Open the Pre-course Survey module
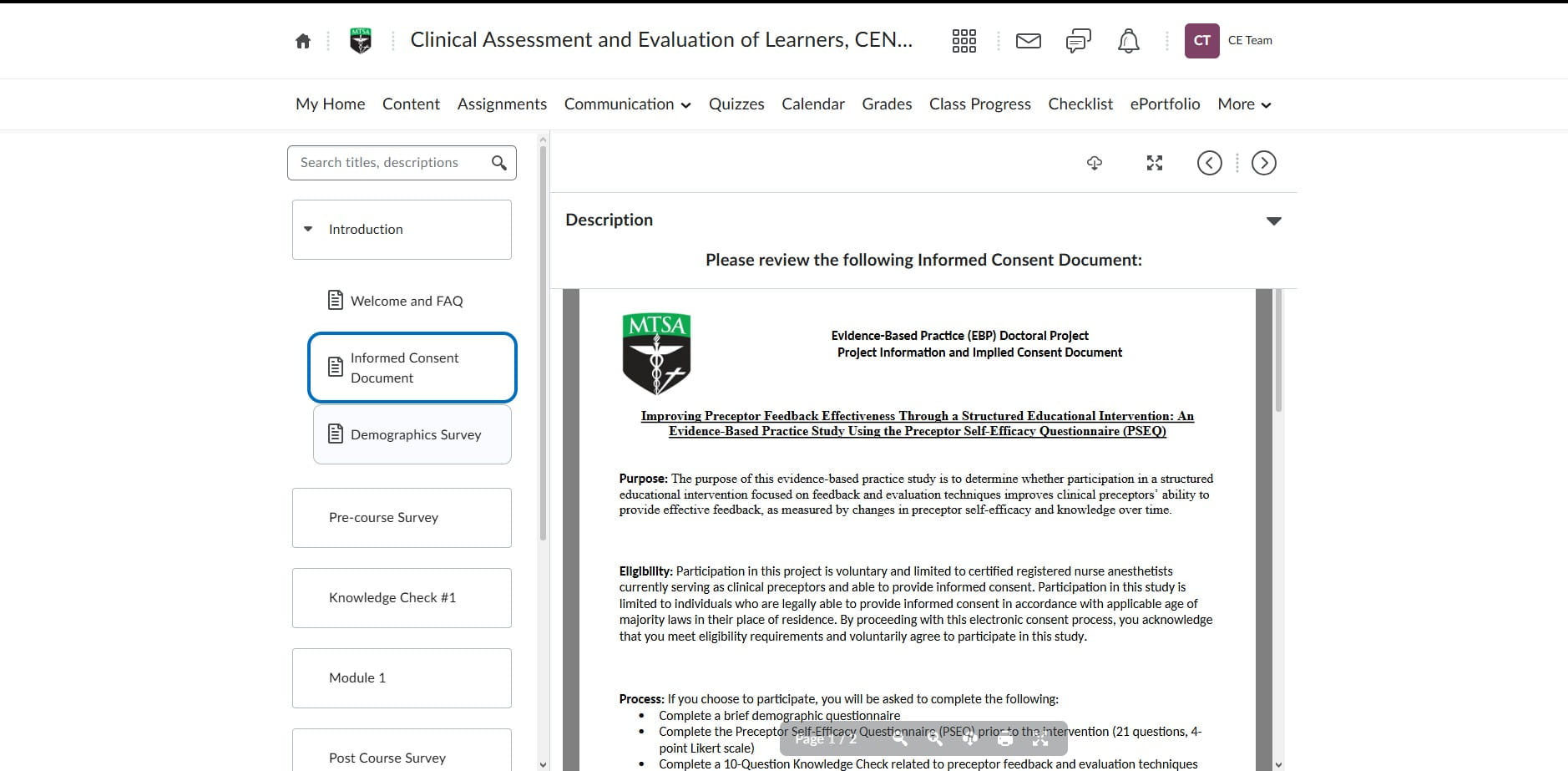 pos(402,518)
